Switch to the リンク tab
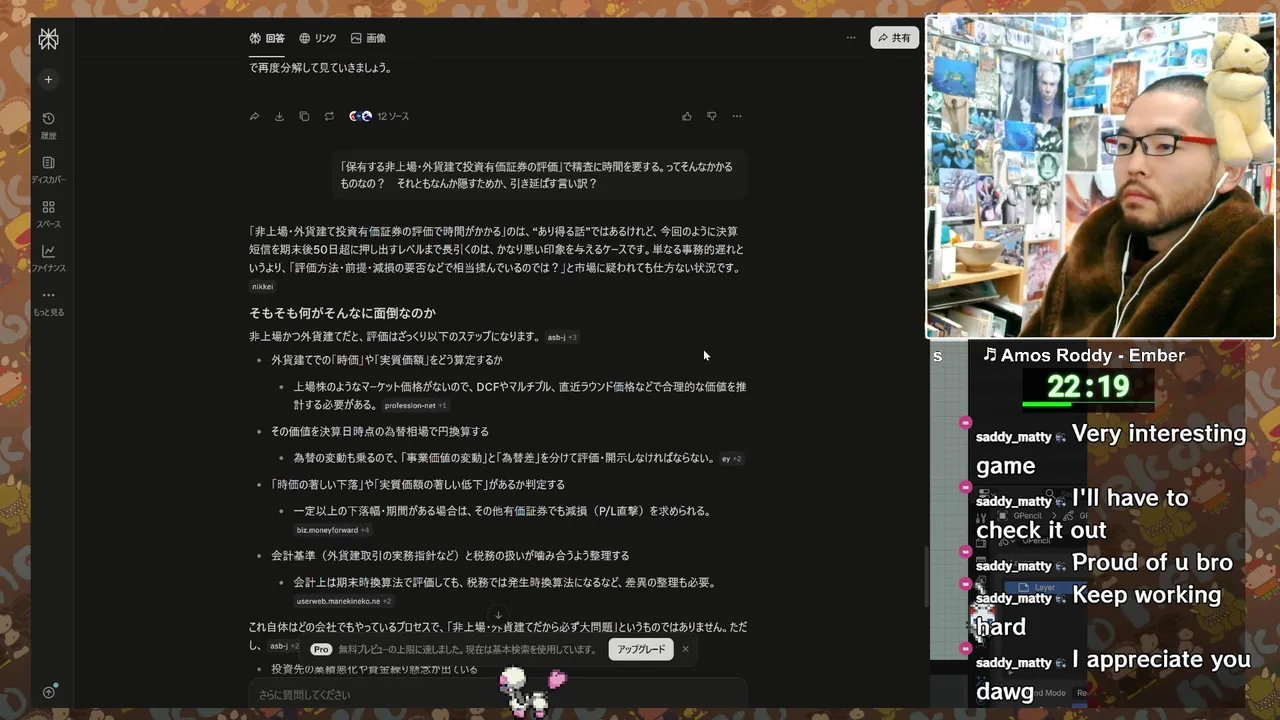Image resolution: width=1280 pixels, height=720 pixels. 318,38
